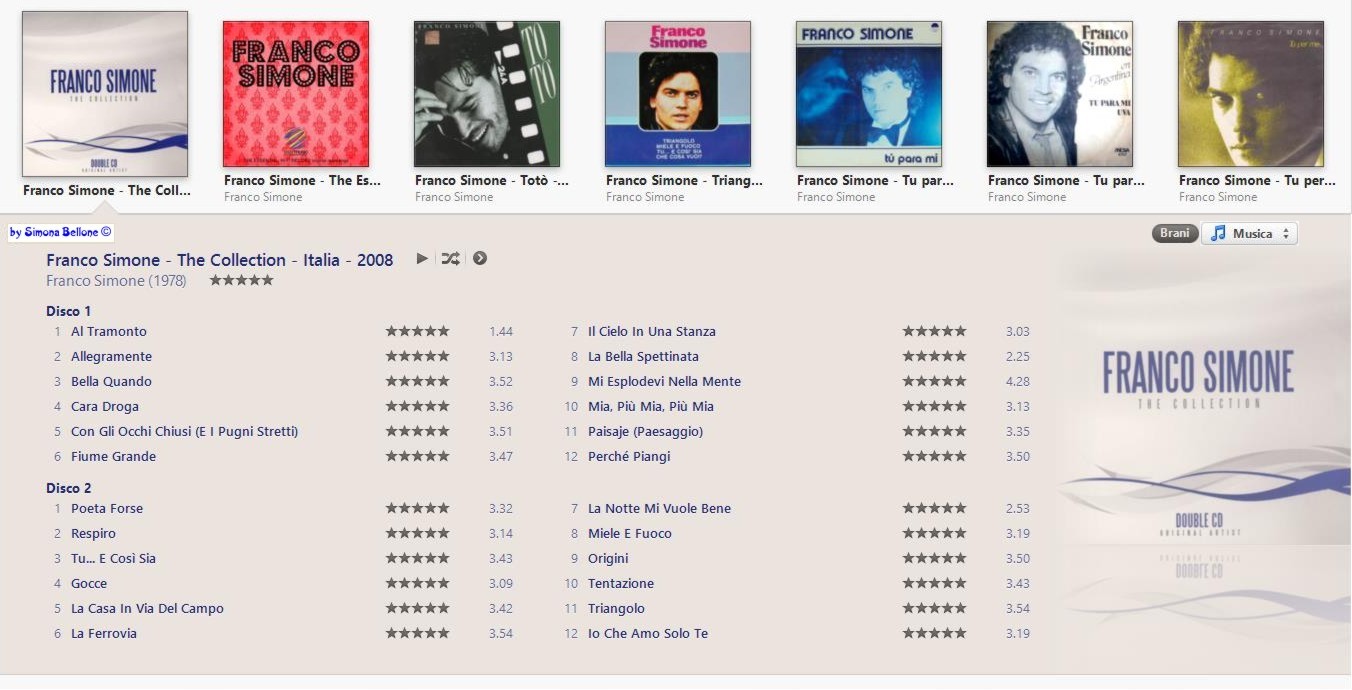Select the Brani view button
Screen dimensions: 1352x690
(x=1175, y=233)
